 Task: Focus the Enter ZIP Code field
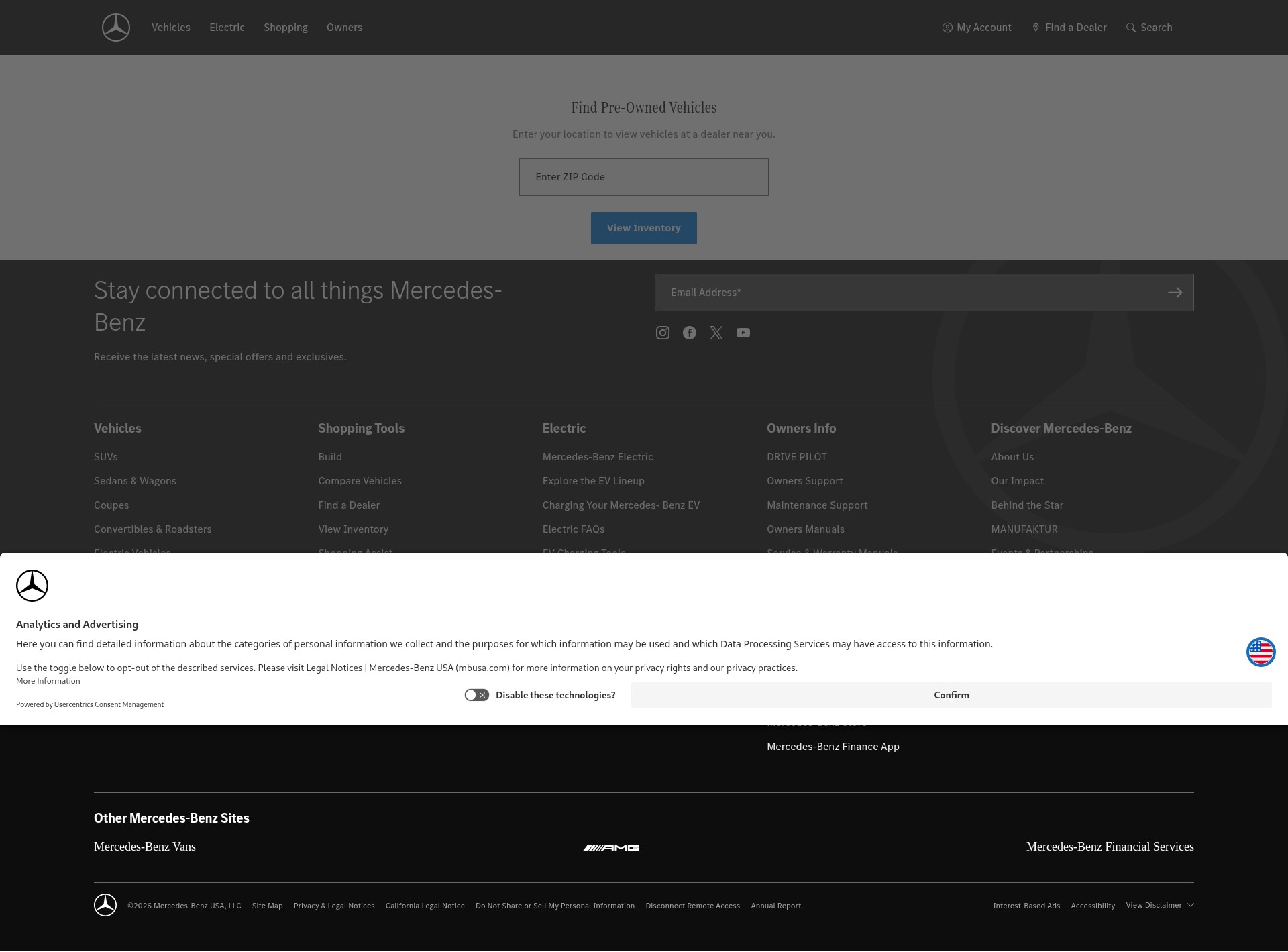[x=644, y=177]
